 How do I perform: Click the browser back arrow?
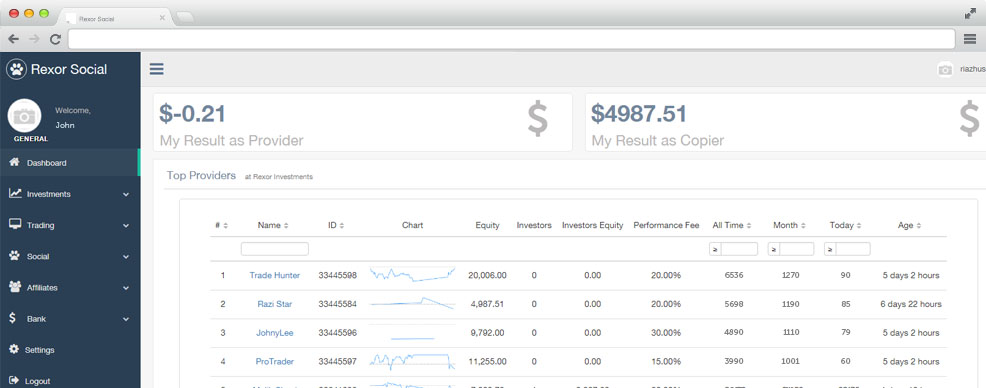[14, 39]
